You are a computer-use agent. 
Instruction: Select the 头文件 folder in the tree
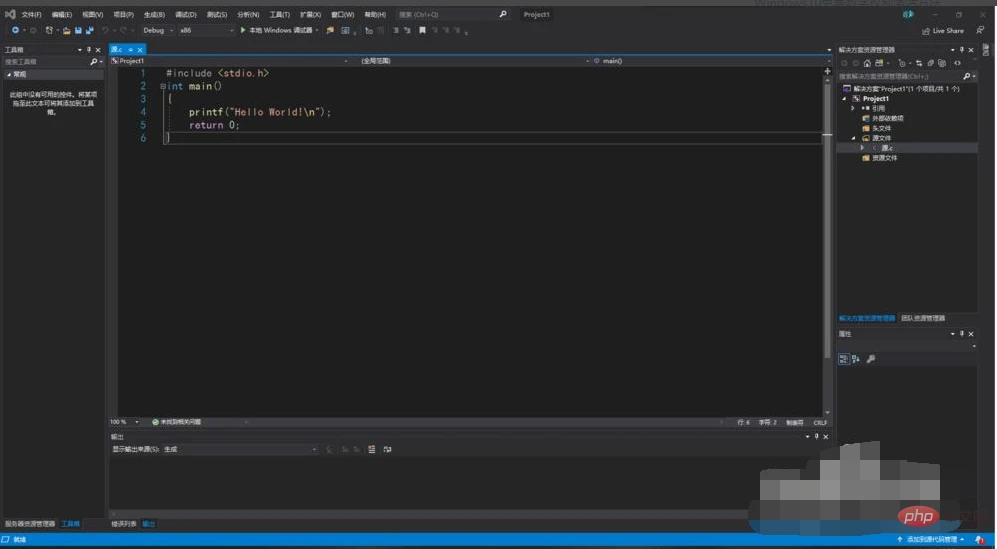tap(881, 128)
